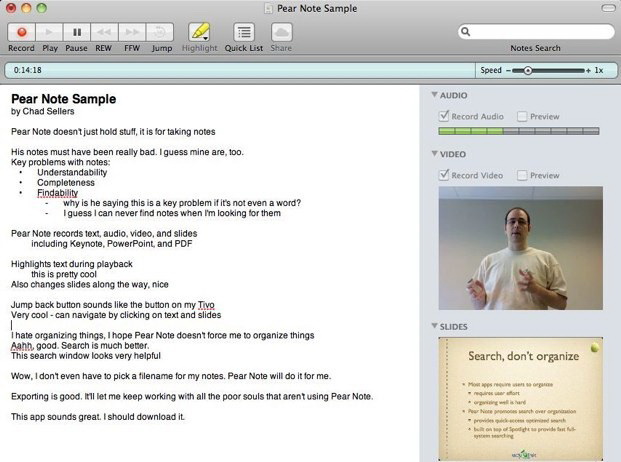
Task: Toggle the Record Video checkbox
Action: pos(444,175)
